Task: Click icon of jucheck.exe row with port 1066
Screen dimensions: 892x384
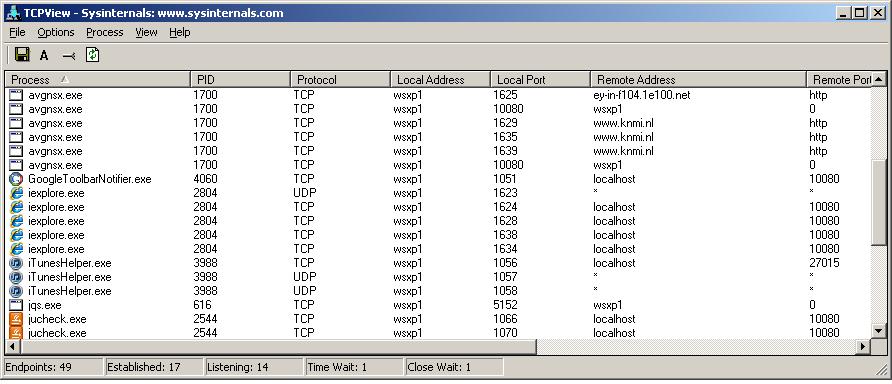Action: [x=16, y=319]
